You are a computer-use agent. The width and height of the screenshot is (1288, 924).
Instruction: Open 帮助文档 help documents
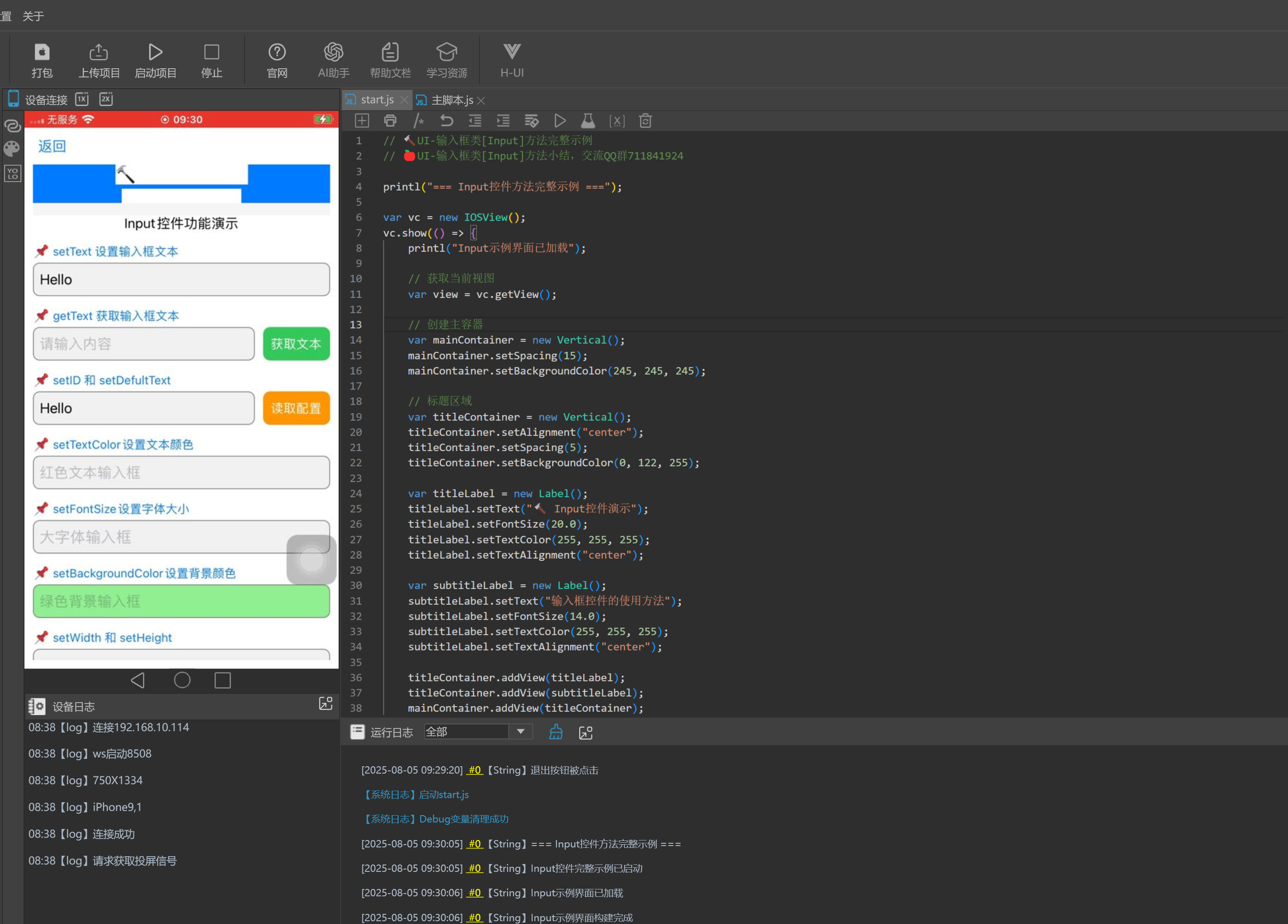coord(390,52)
